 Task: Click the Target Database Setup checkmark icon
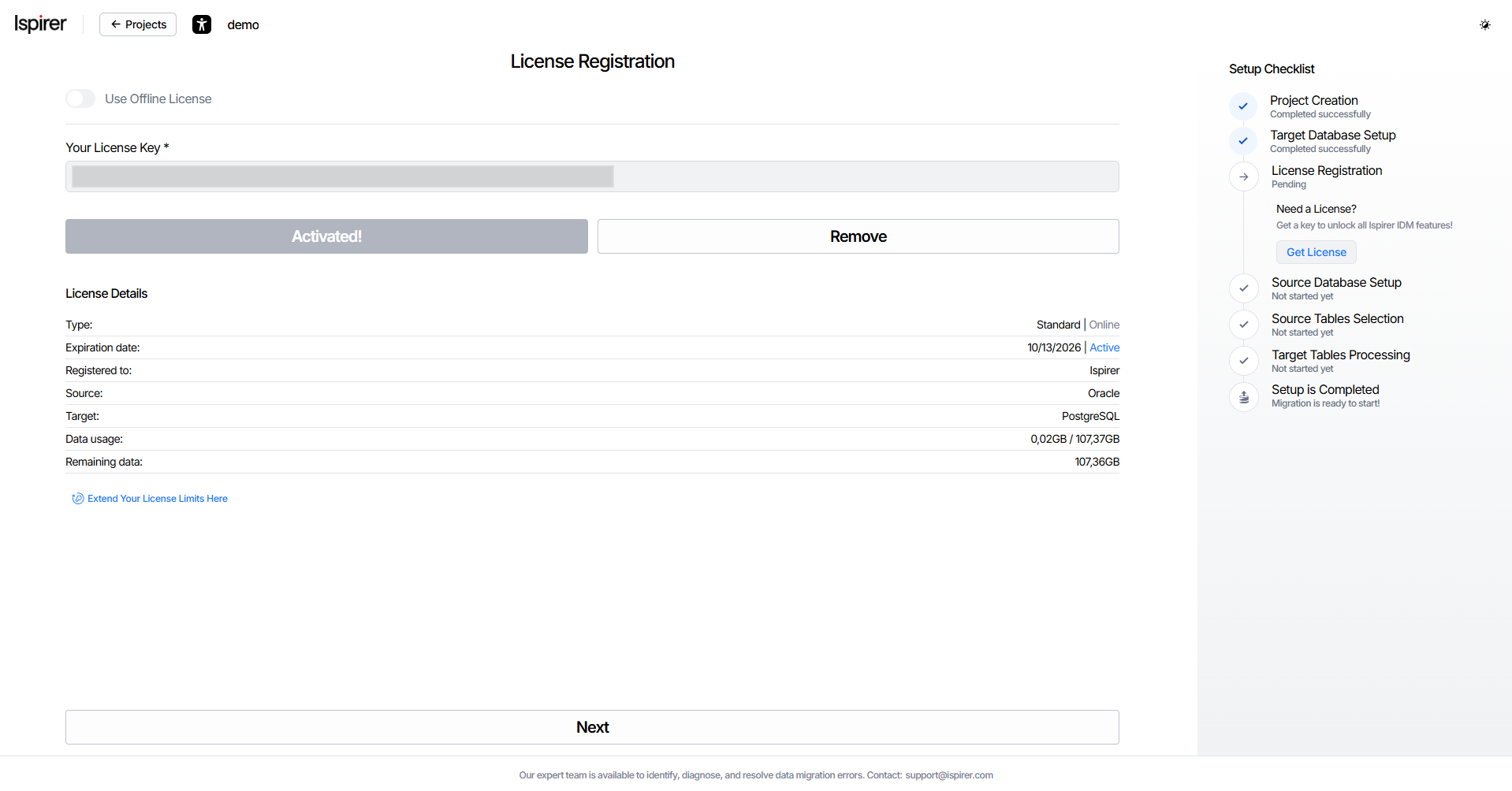(x=1243, y=141)
